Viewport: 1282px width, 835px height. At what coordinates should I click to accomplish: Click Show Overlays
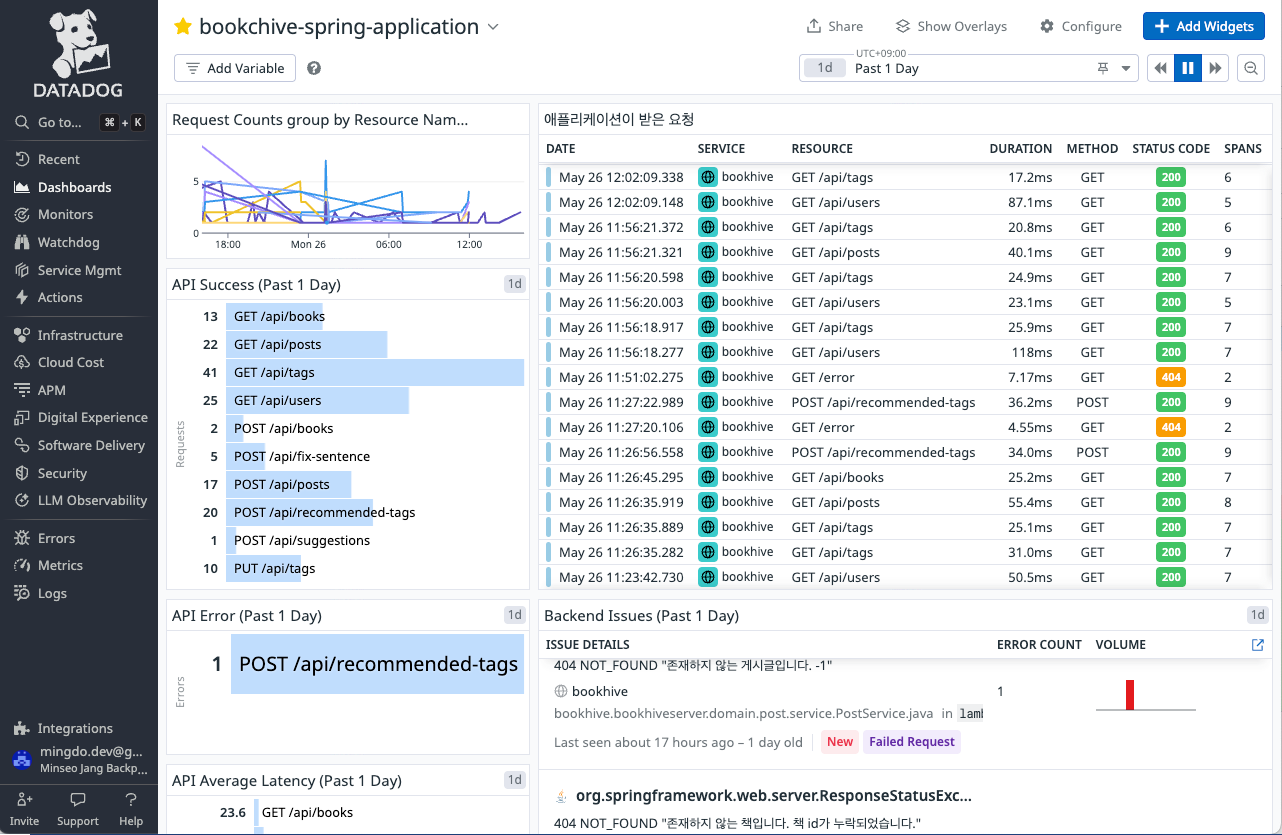pos(951,26)
